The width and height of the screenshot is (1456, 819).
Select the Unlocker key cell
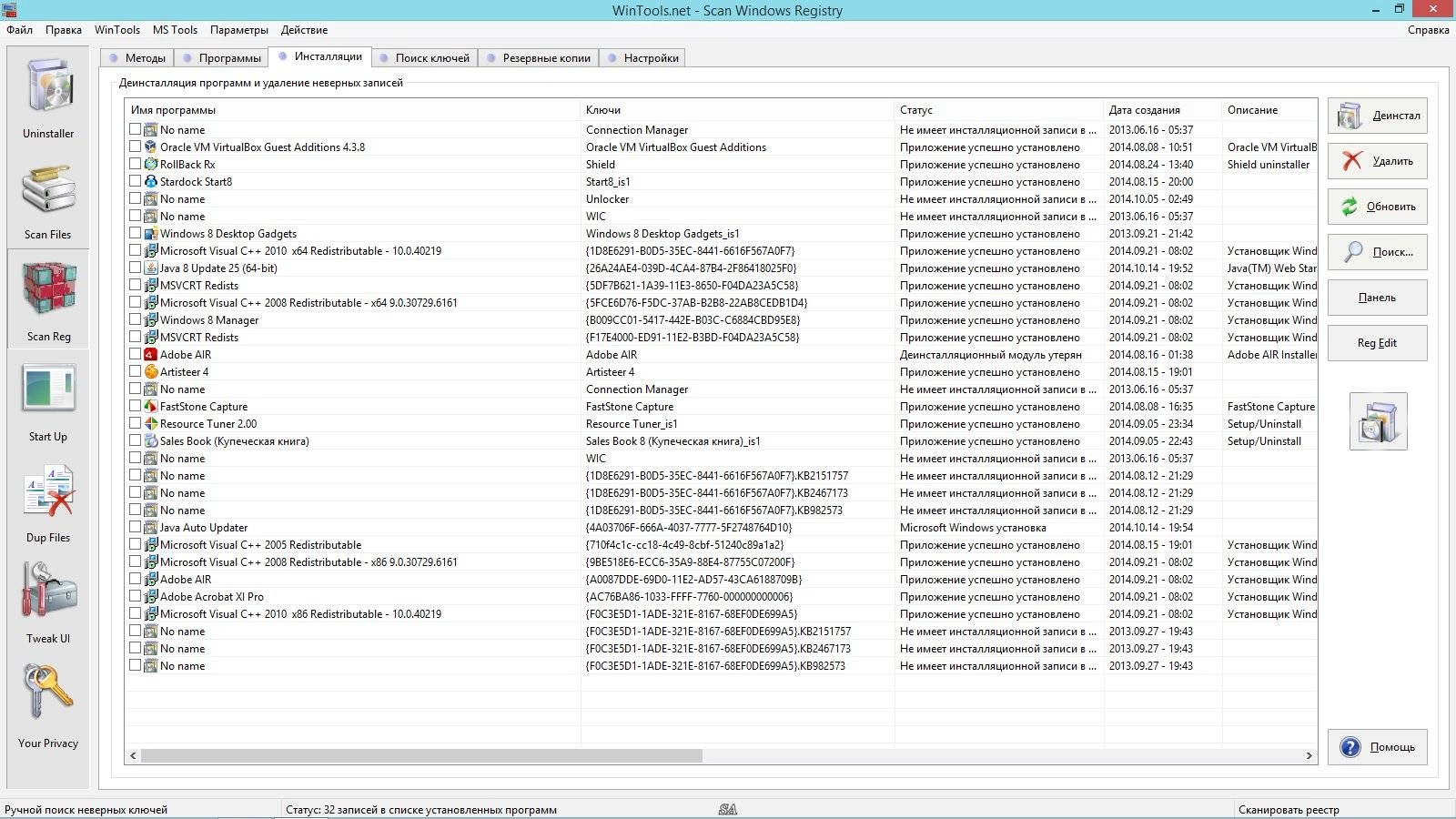pyautogui.click(x=608, y=198)
